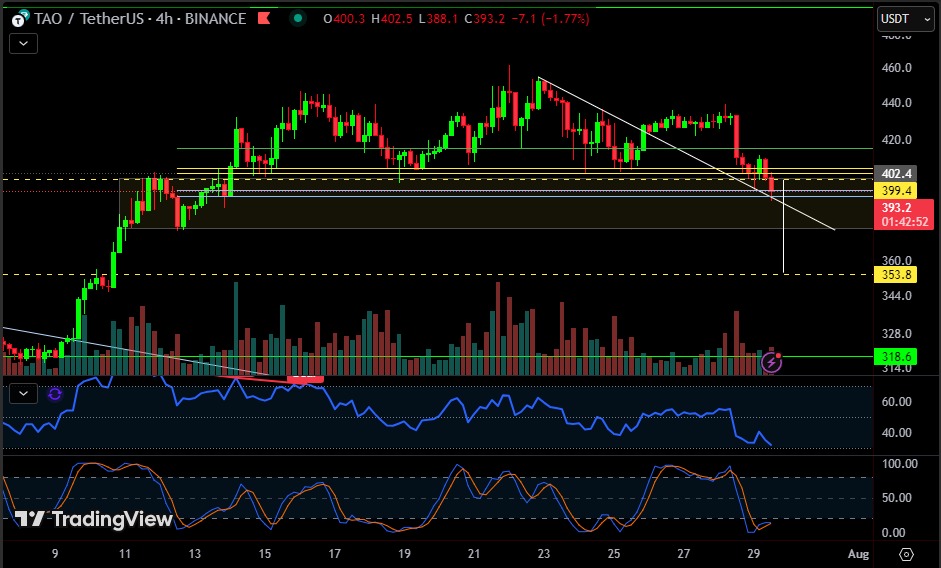Click the stochastic 0.00 scale label
941x568 pixels.
894,533
